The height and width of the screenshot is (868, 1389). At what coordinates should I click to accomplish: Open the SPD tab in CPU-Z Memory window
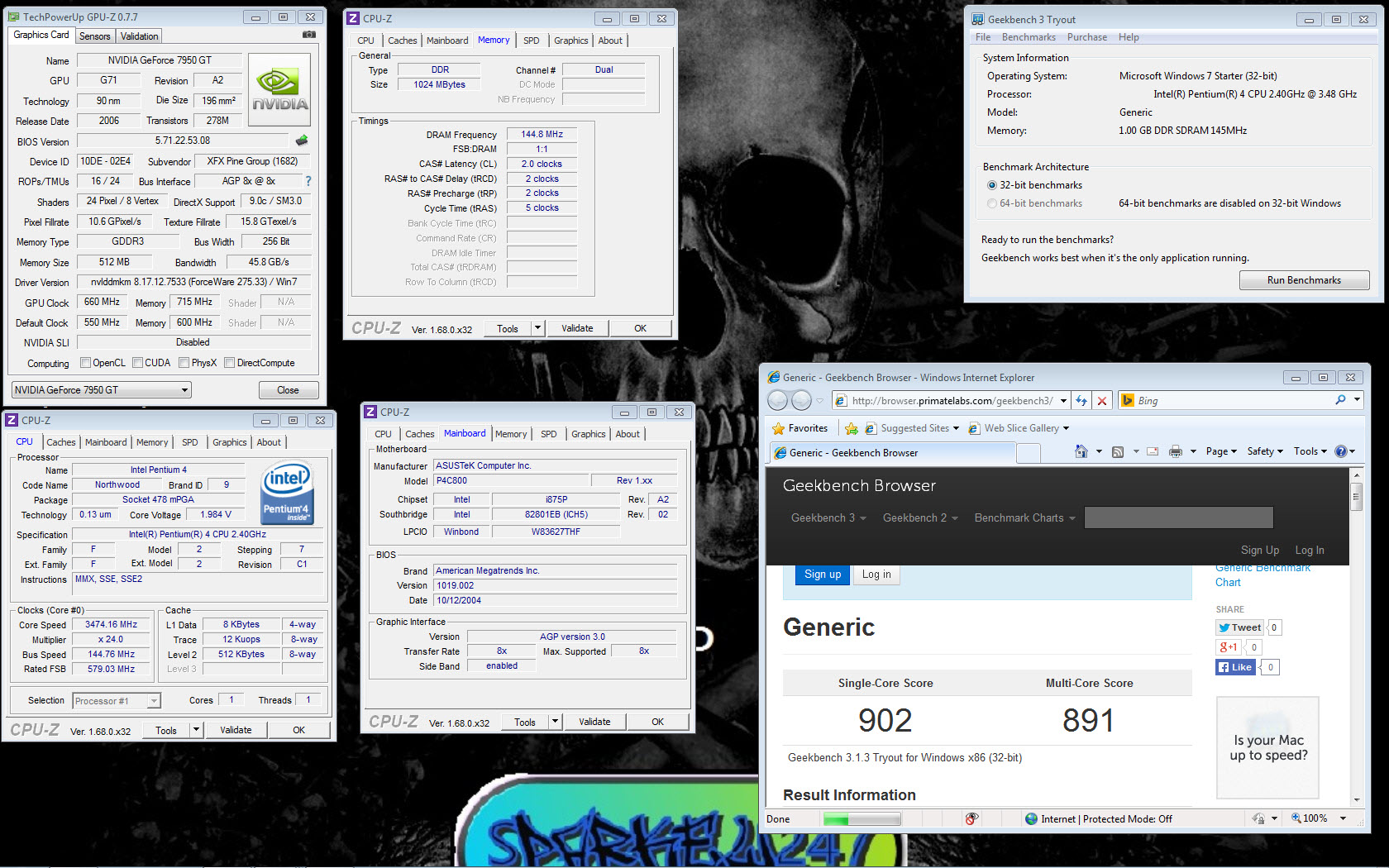click(x=532, y=41)
